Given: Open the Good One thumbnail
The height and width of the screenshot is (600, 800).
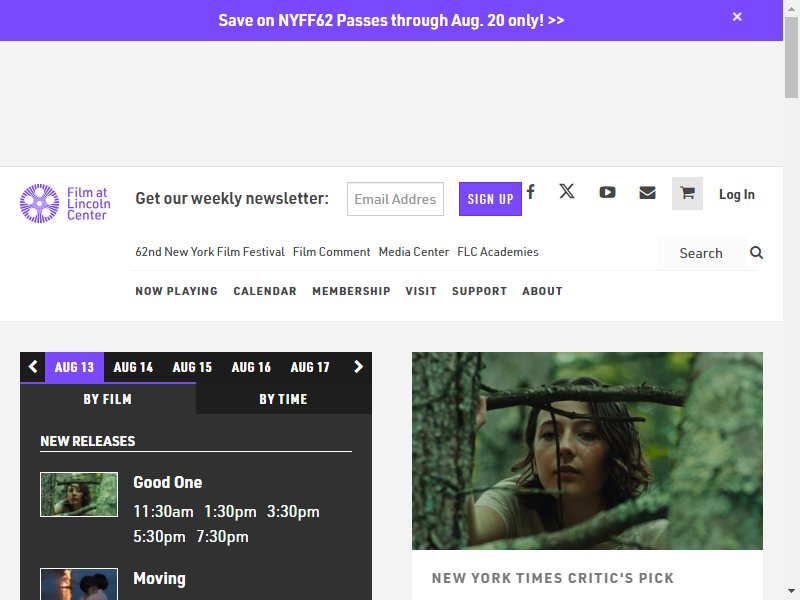Looking at the screenshot, I should pyautogui.click(x=79, y=494).
